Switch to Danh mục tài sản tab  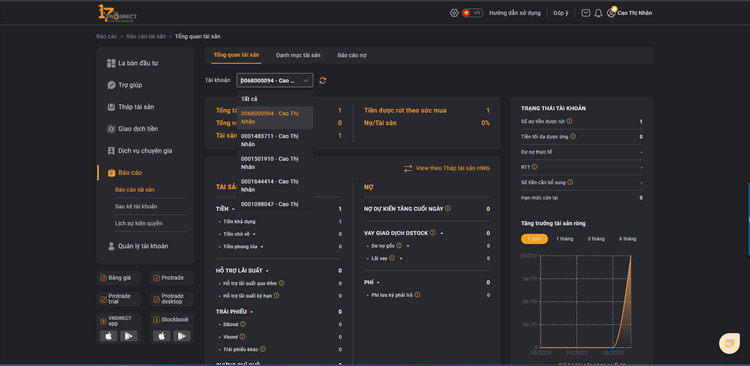click(298, 55)
